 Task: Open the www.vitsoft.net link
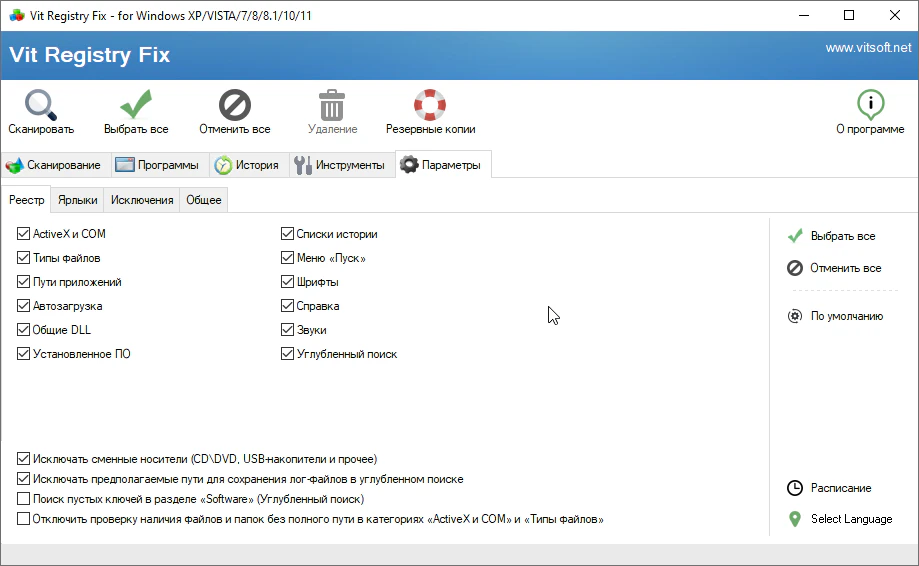[x=868, y=48]
